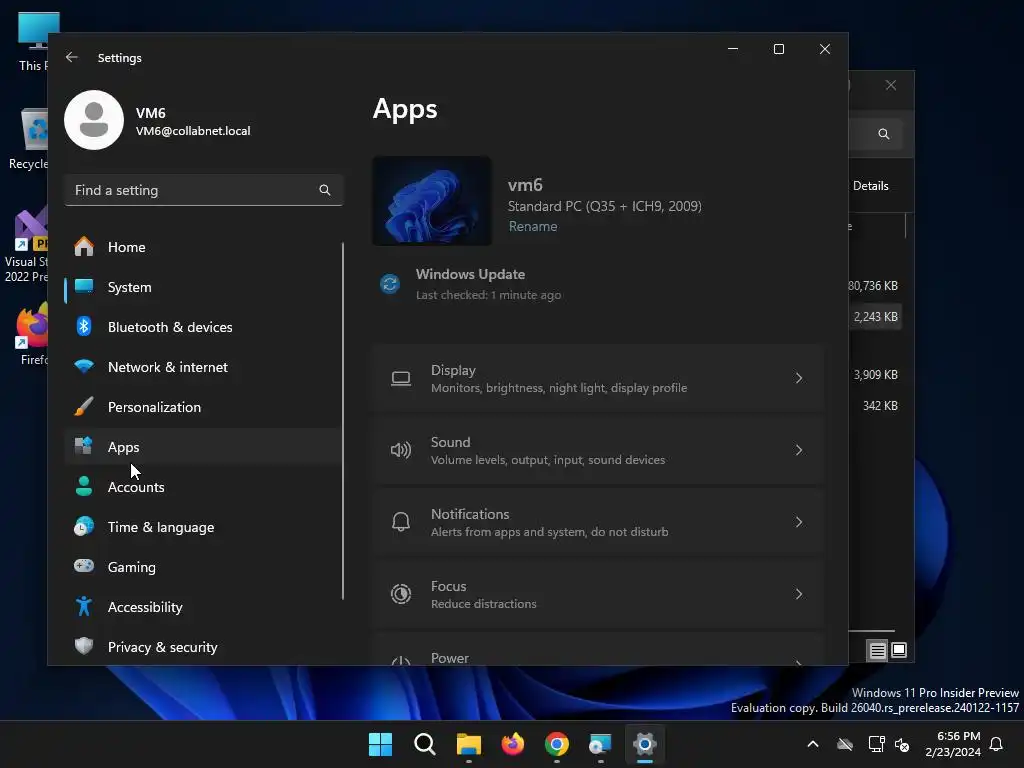Click the back arrow in Settings
Viewport: 1024px width, 768px height.
coord(72,57)
